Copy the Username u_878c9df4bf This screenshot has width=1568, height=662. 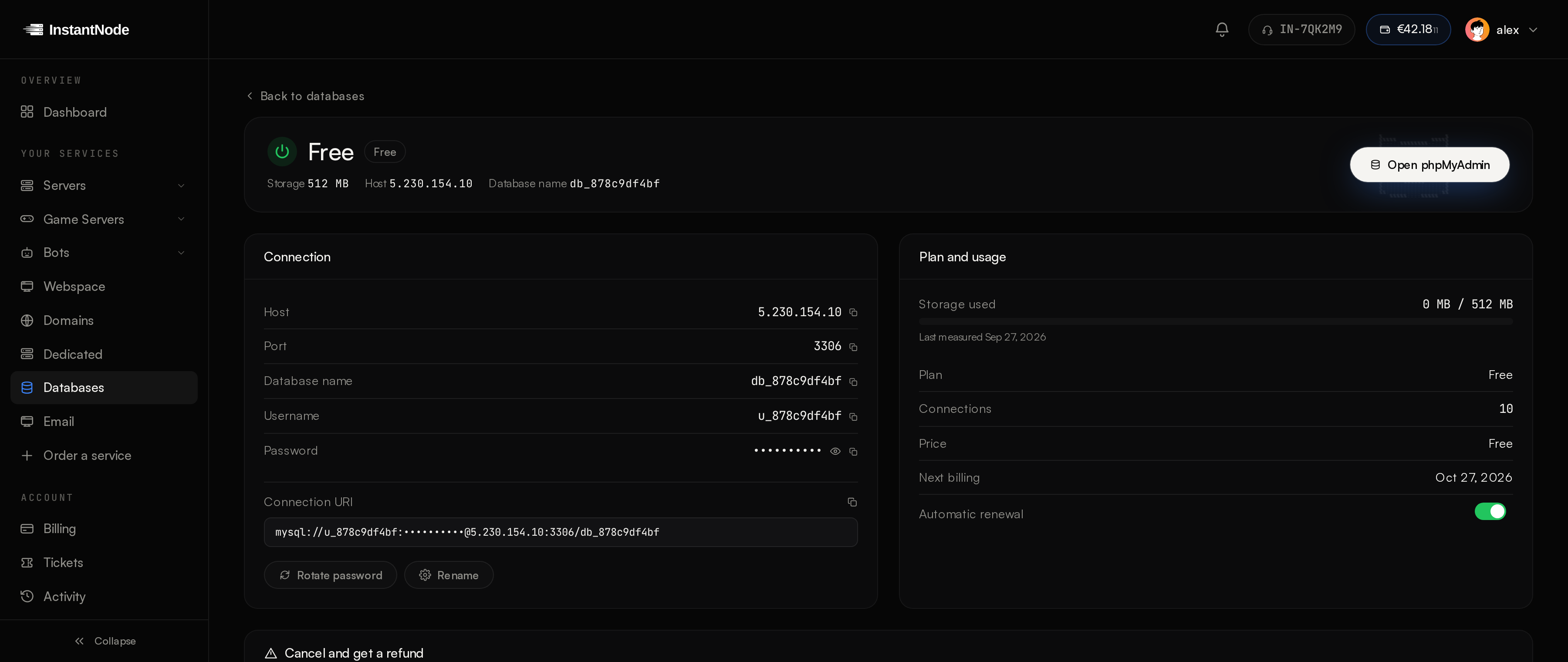click(853, 417)
